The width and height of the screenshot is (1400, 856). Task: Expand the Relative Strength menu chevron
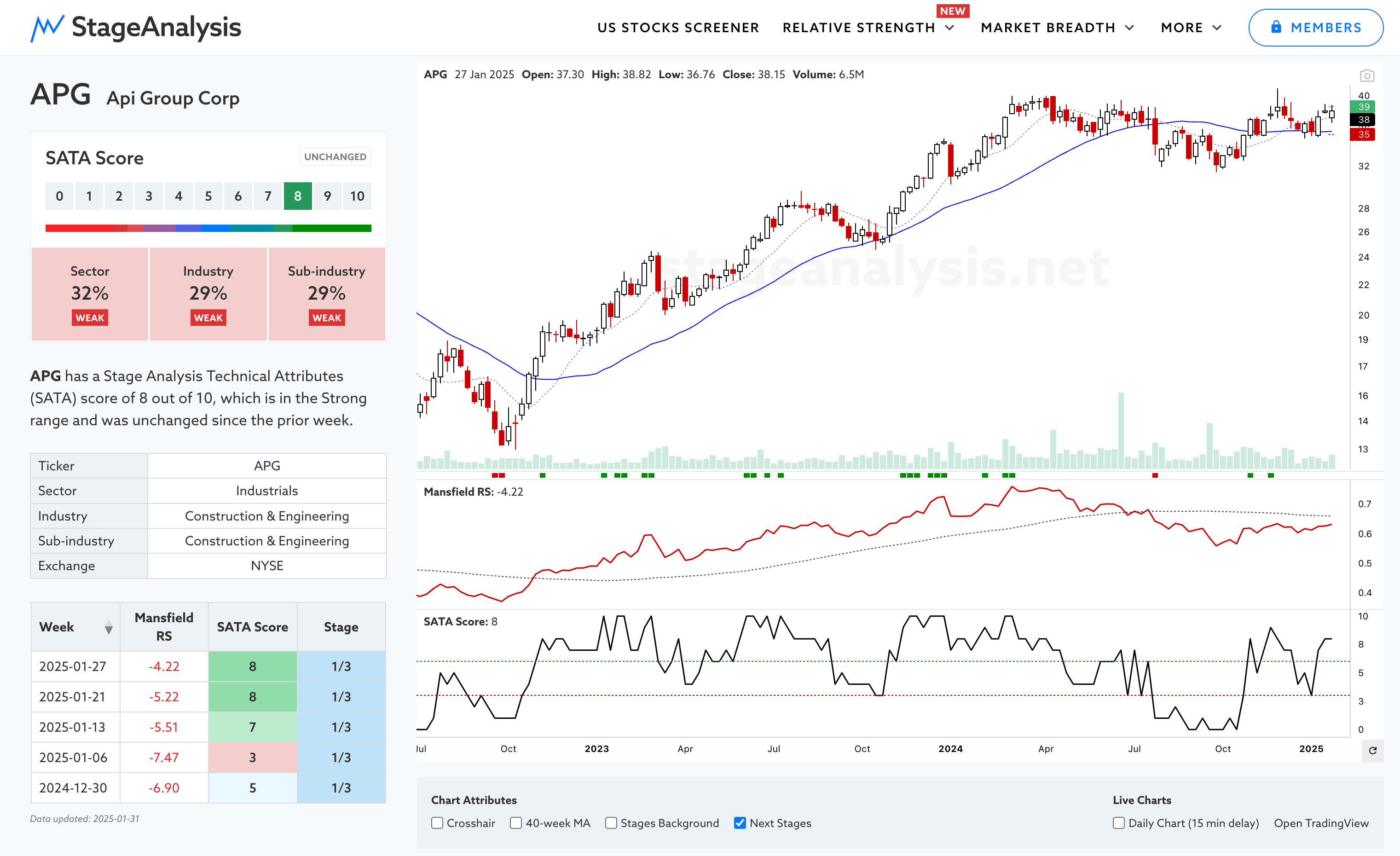tap(949, 28)
